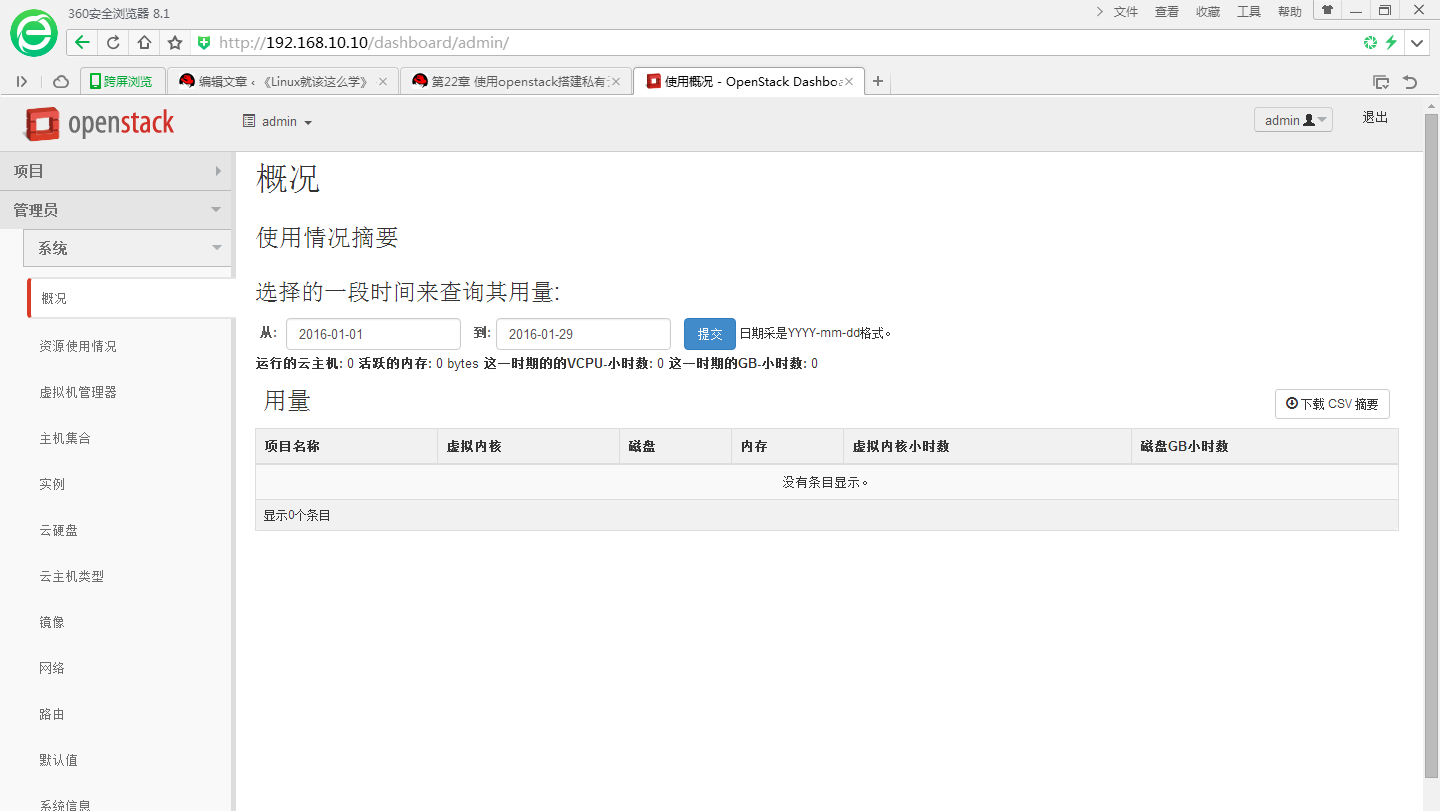The image size is (1440, 811).
Task: Click the browser back arrow button
Action: 82,43
